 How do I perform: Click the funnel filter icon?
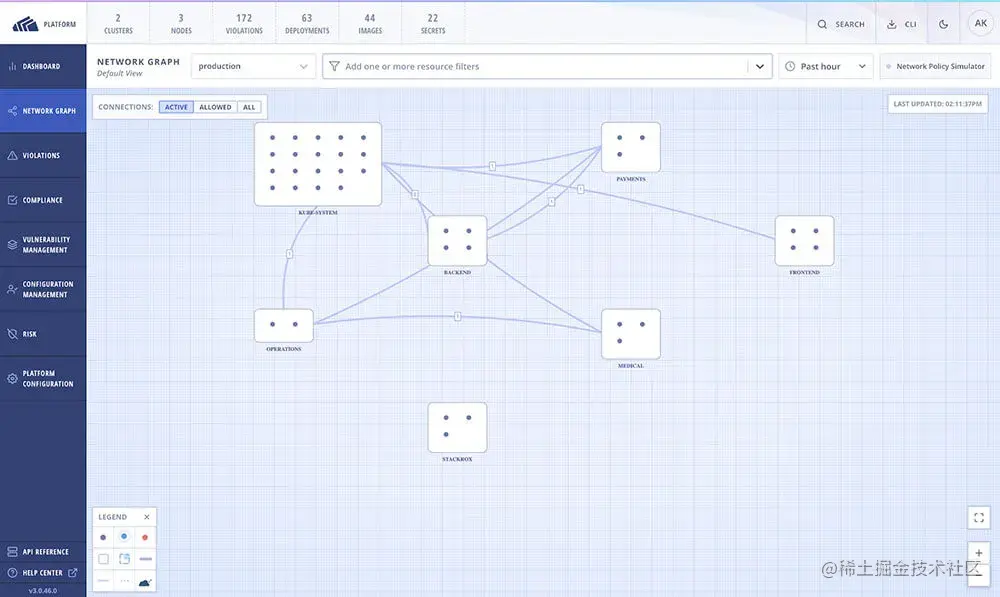pyautogui.click(x=334, y=66)
